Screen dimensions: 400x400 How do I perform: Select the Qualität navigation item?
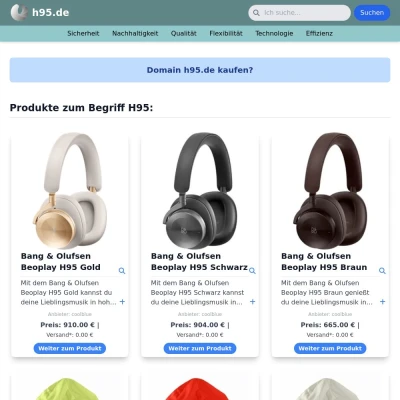[184, 33]
